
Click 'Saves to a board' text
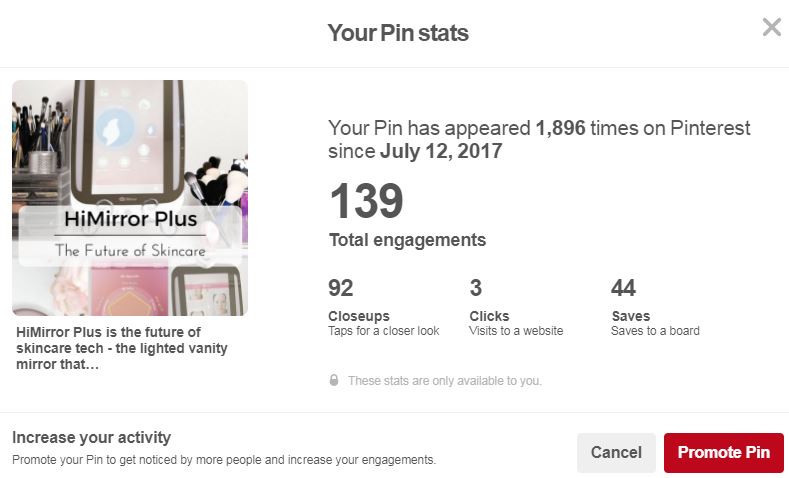655,331
